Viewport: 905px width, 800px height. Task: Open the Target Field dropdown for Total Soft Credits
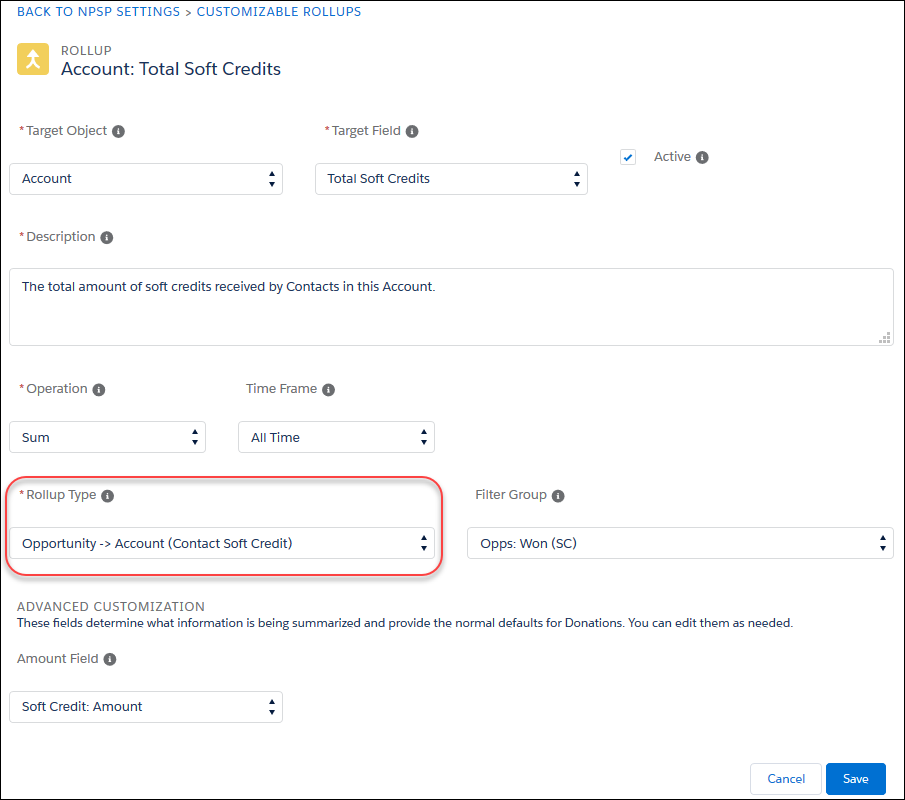coord(450,178)
